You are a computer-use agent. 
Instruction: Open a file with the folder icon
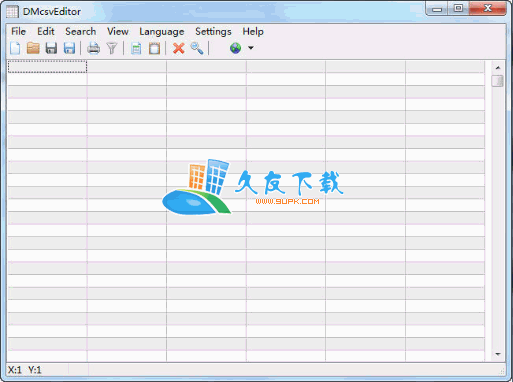[x=33, y=48]
